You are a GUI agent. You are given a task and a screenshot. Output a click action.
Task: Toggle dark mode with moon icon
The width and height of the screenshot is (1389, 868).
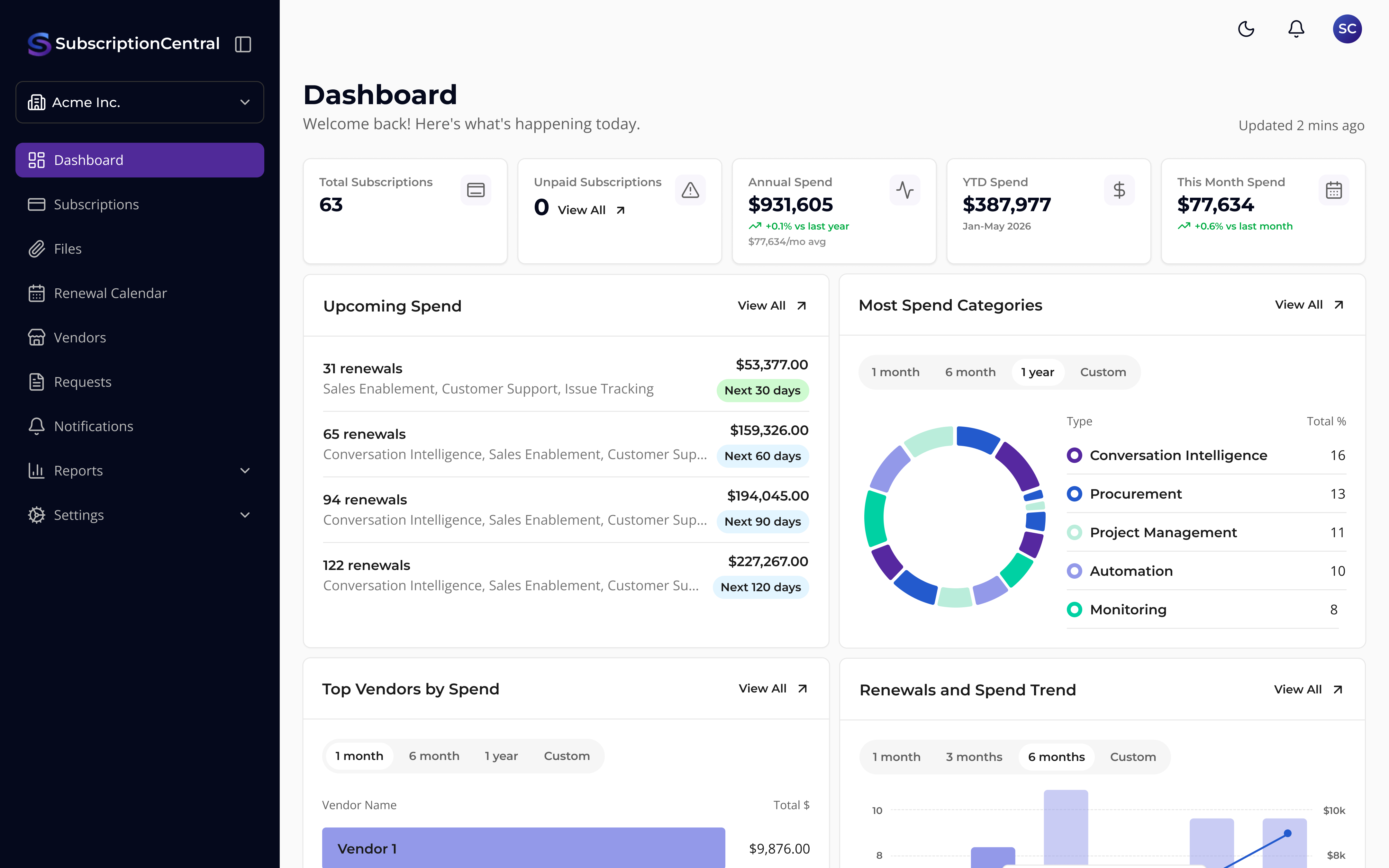1246,29
